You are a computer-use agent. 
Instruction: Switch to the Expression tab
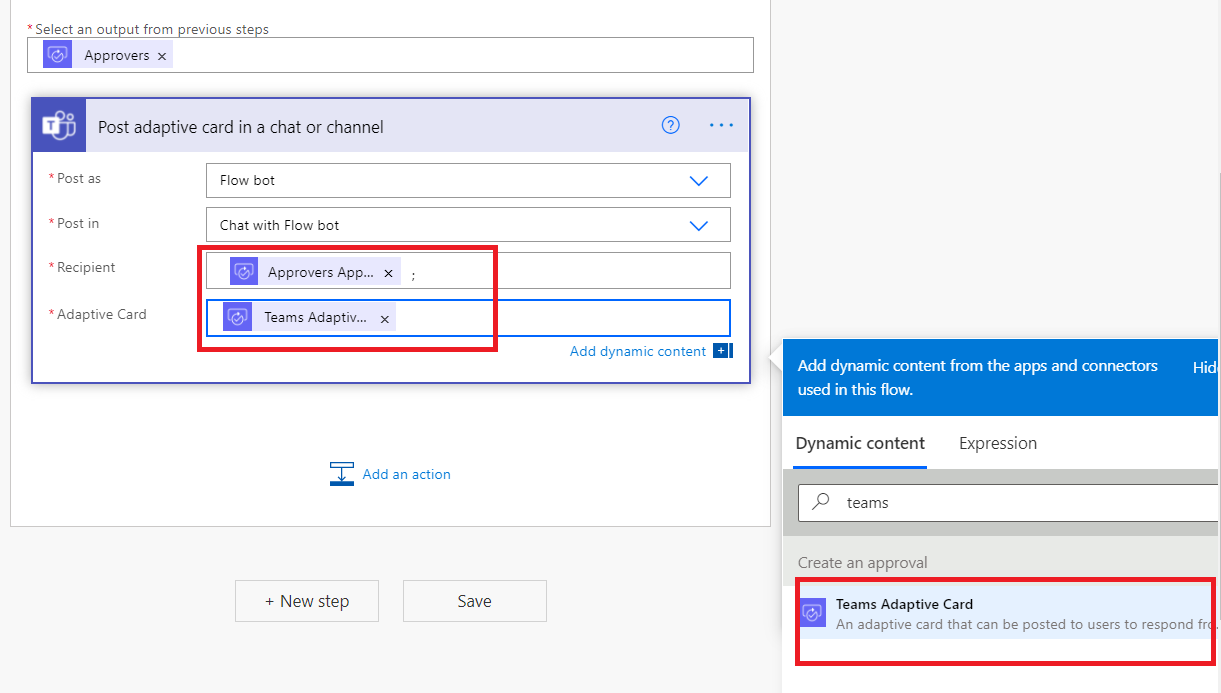997,443
